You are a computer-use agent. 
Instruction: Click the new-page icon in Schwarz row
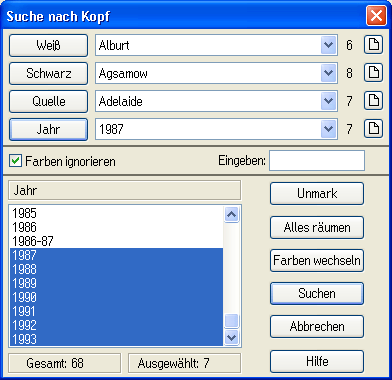(x=373, y=73)
